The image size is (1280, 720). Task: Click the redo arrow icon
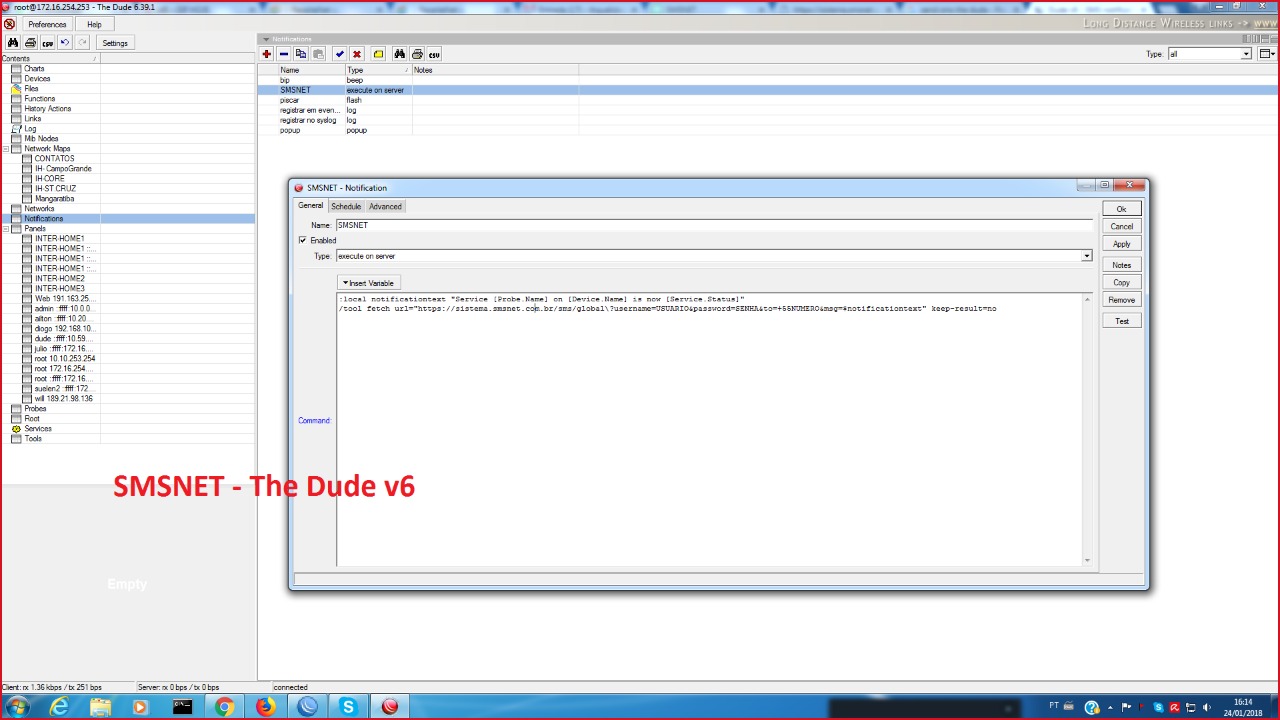pos(82,43)
